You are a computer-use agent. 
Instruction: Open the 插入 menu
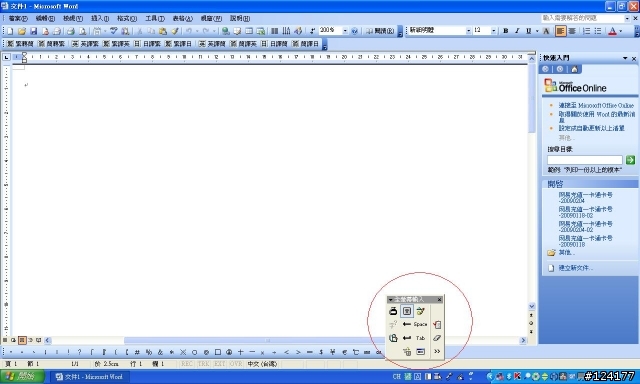coord(100,18)
